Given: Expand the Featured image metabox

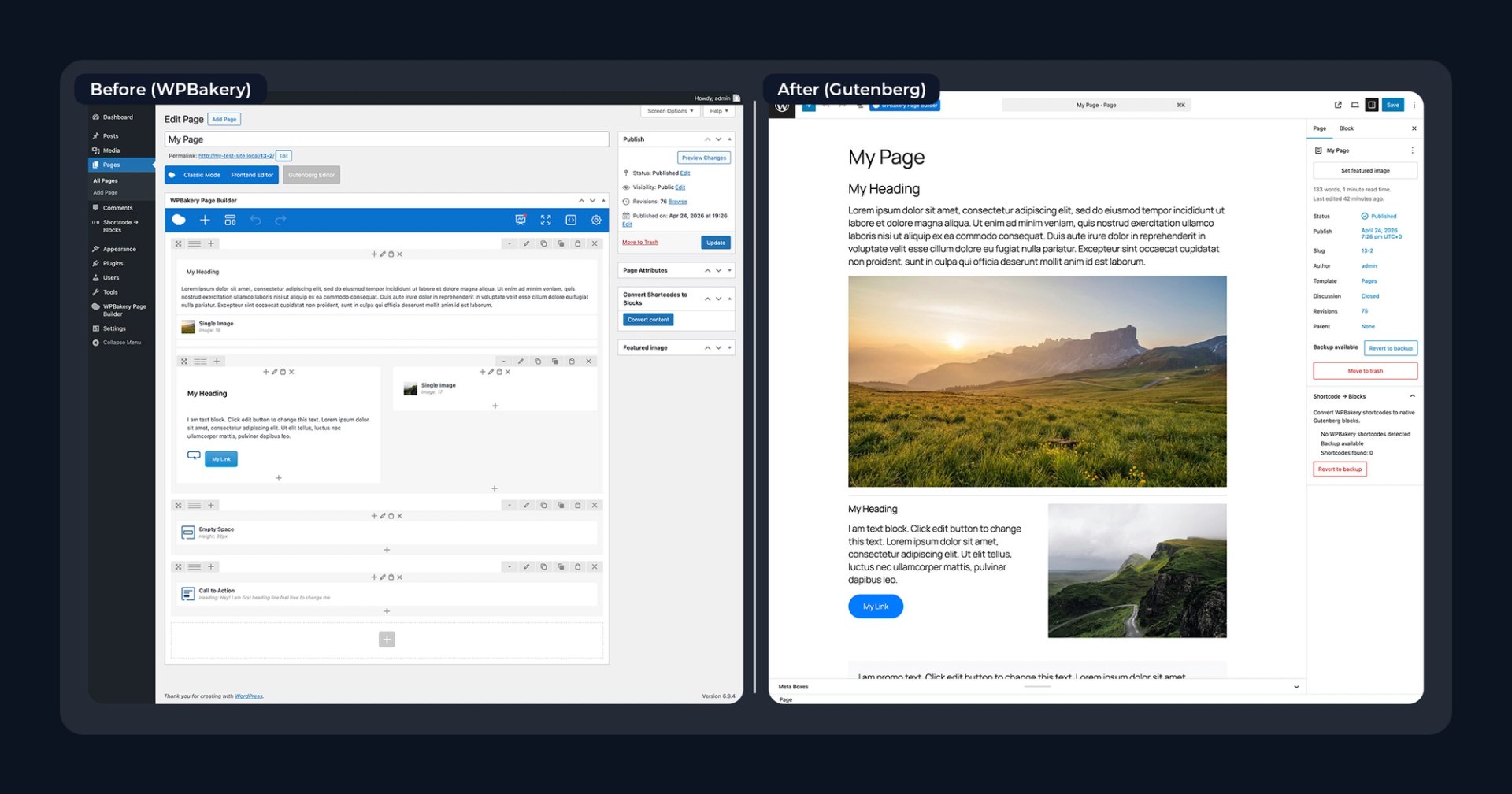Looking at the screenshot, I should (729, 347).
